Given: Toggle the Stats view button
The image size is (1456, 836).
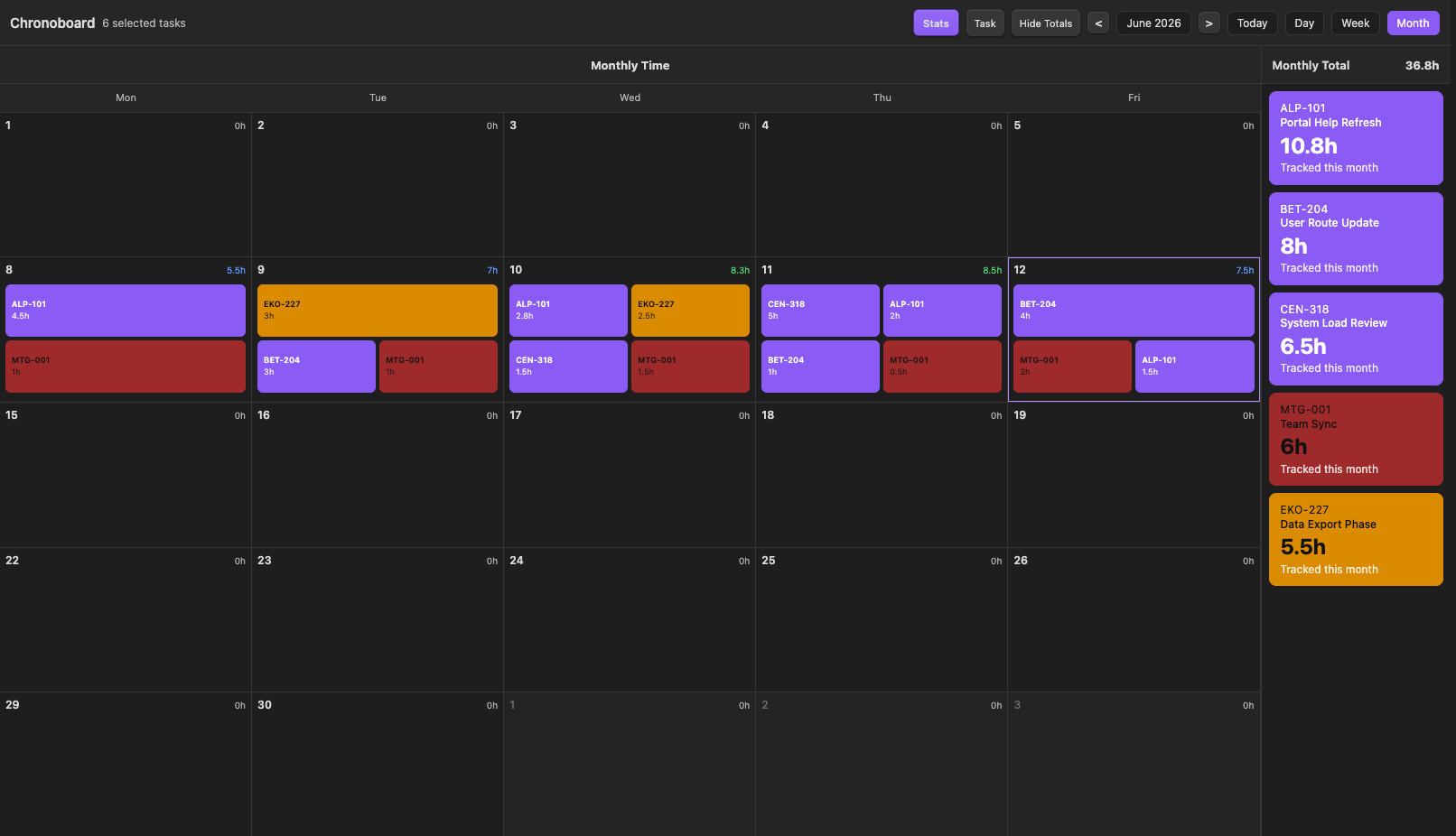Looking at the screenshot, I should click(x=936, y=23).
